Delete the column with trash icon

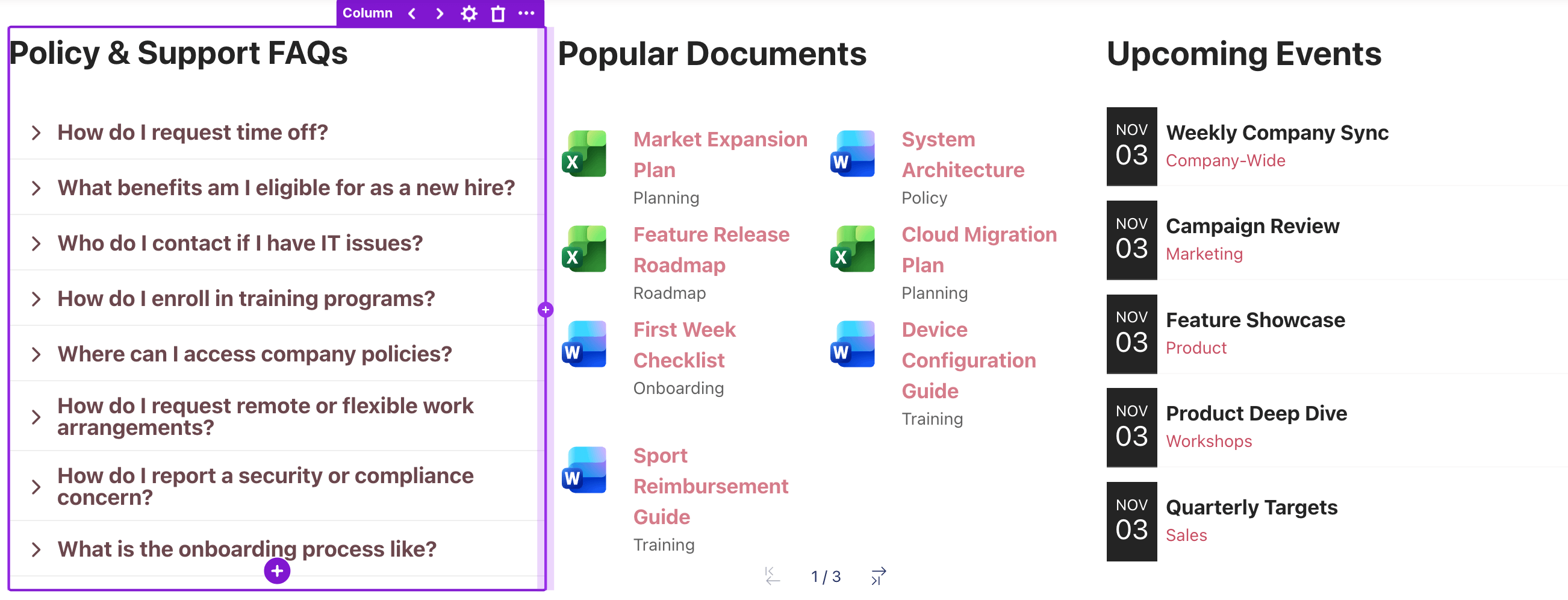[498, 13]
